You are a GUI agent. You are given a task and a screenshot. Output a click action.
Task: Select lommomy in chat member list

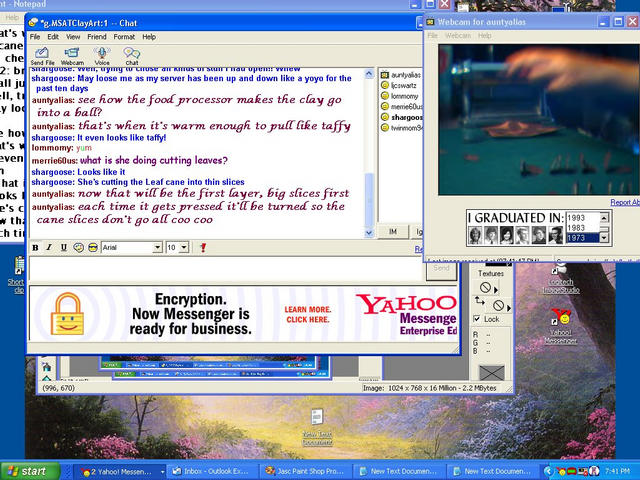coord(400,96)
